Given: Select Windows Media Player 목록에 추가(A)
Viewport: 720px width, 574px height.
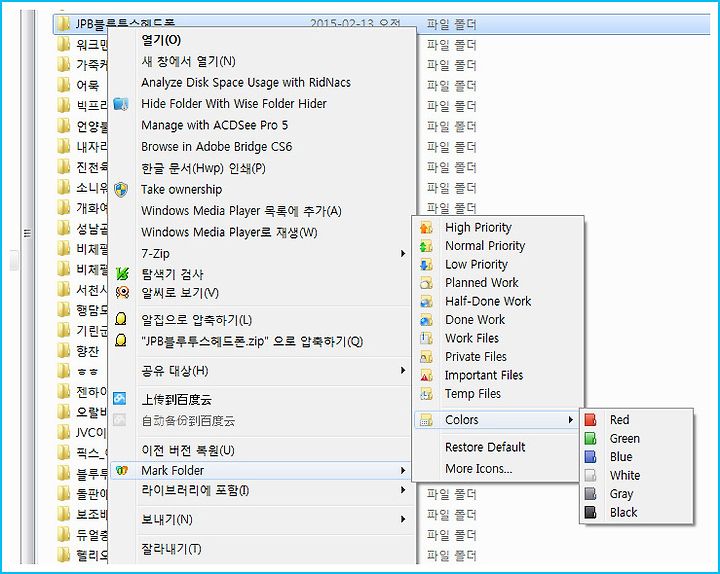Looking at the screenshot, I should (x=242, y=211).
